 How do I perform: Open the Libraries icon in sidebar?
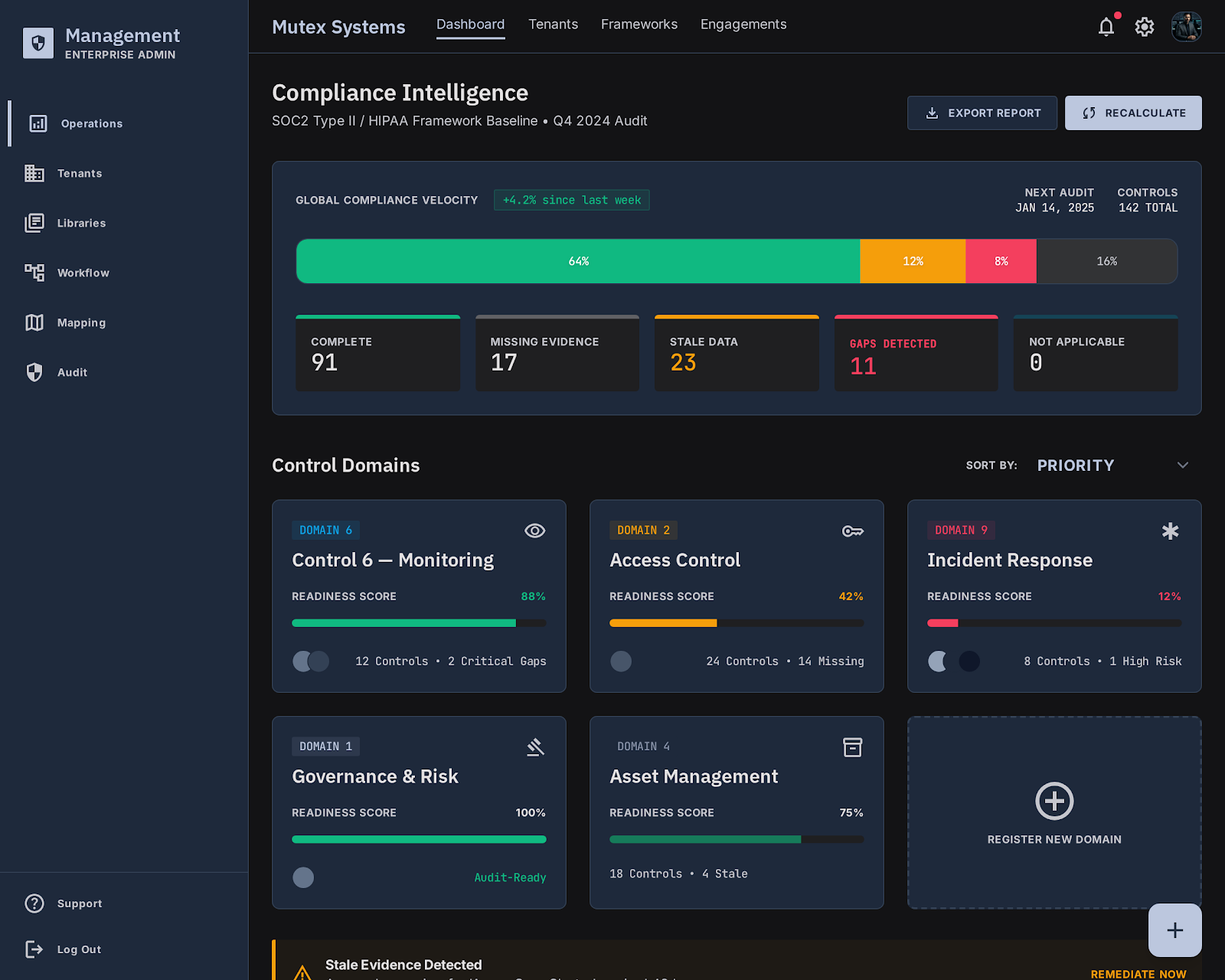(34, 223)
